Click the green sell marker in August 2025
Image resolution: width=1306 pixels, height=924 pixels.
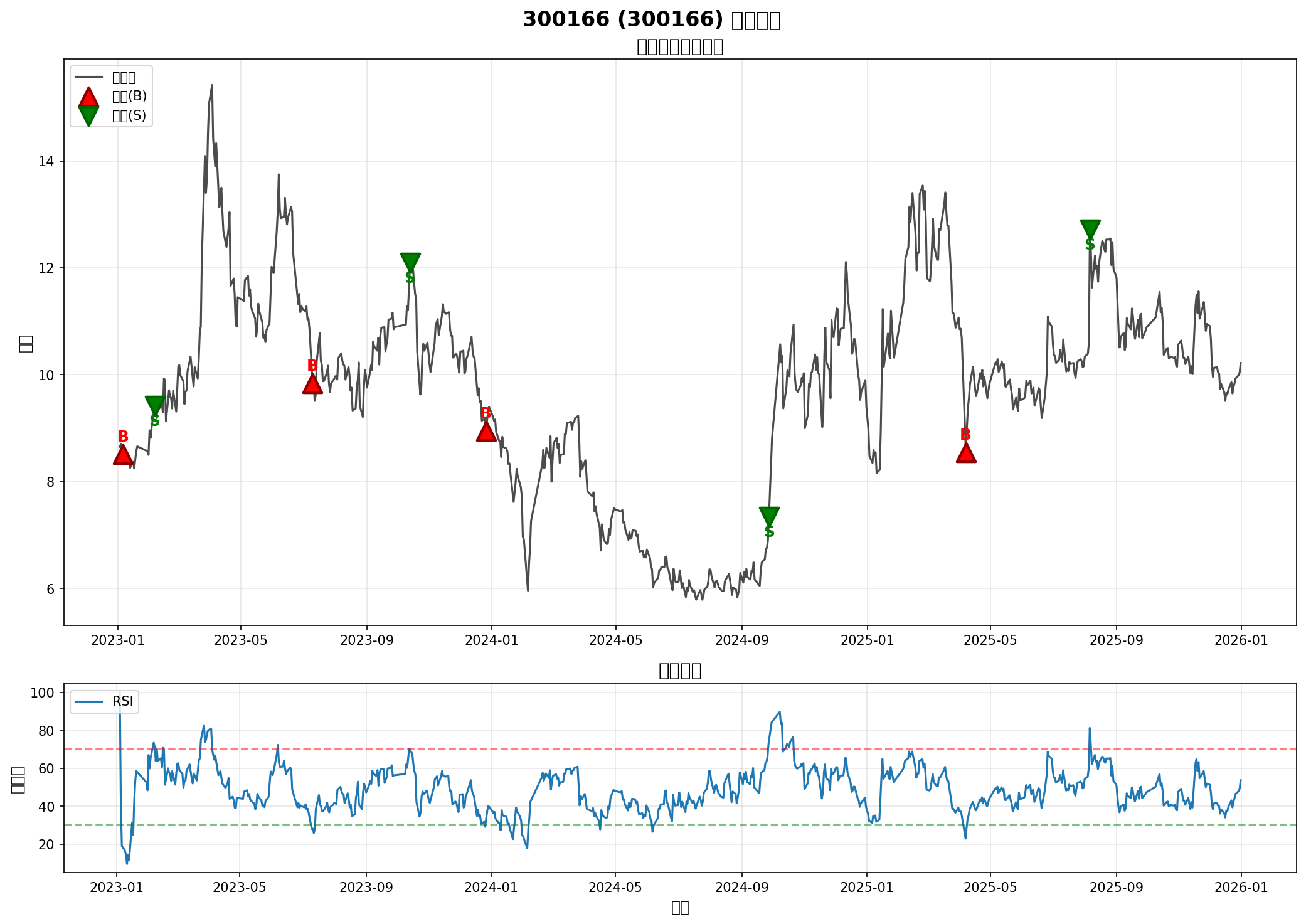(x=1090, y=229)
